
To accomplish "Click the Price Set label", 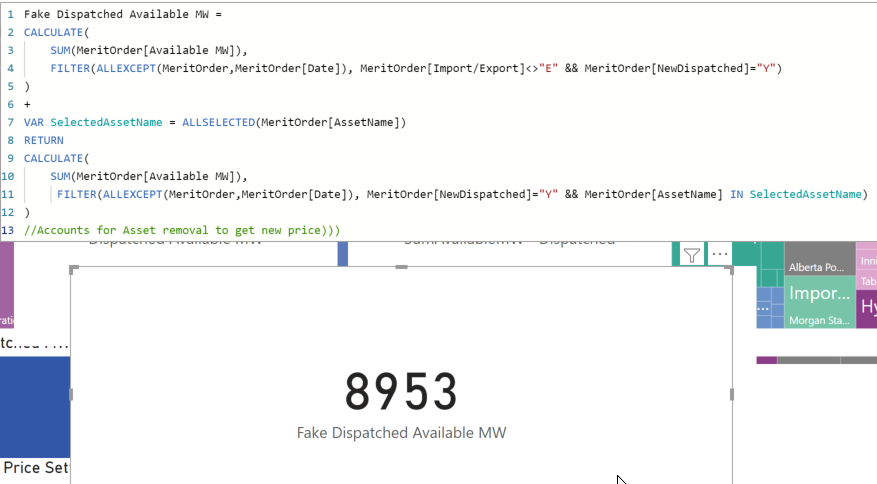I will tap(36, 467).
